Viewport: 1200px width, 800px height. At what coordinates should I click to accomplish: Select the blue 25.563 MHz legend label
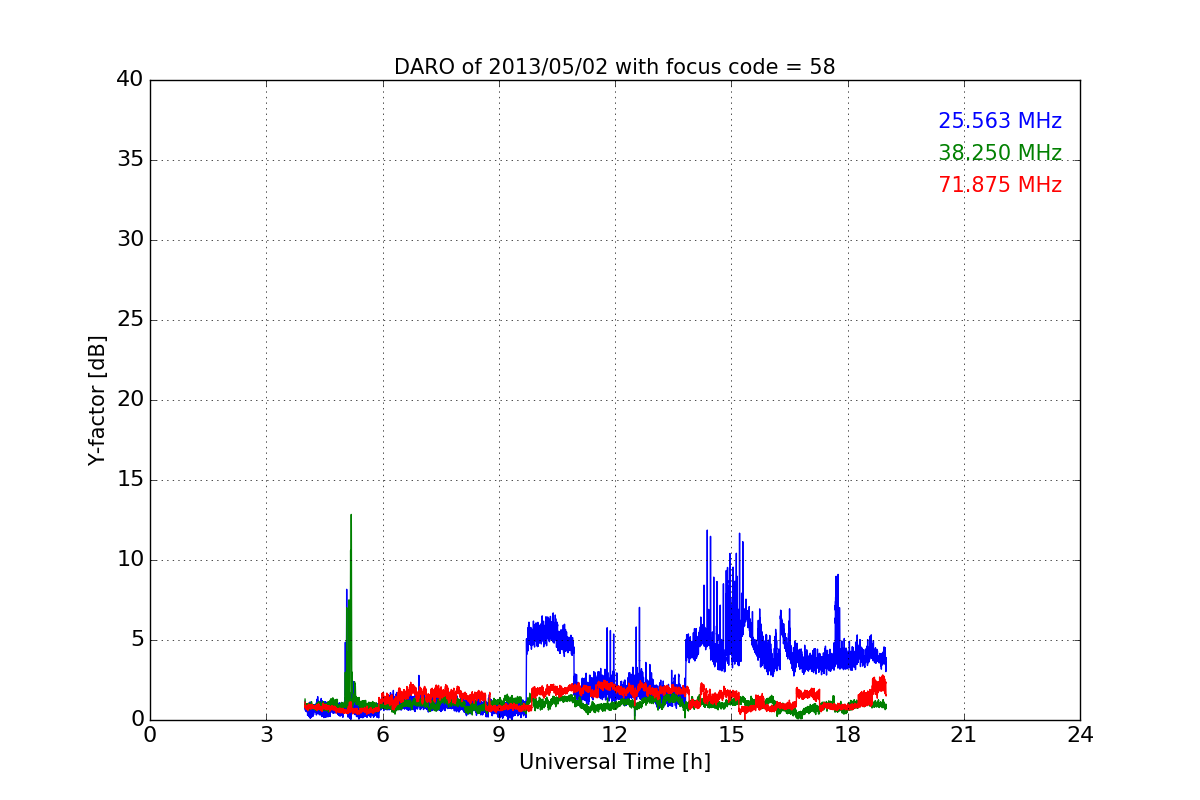point(1000,121)
